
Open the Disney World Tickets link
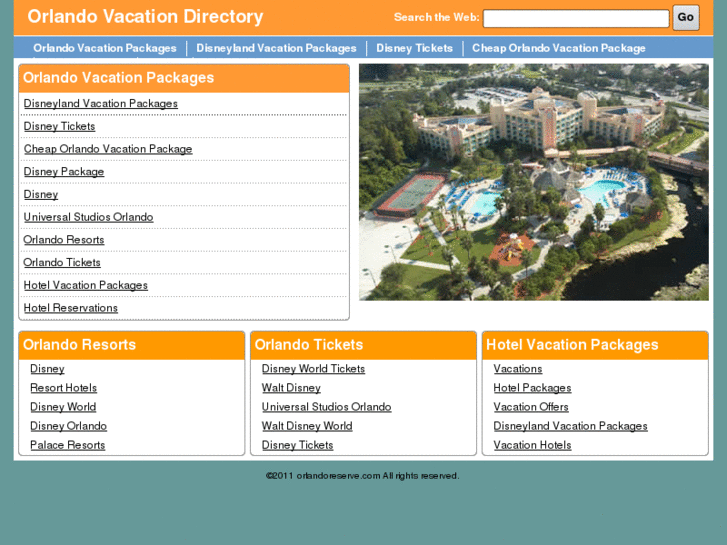(313, 369)
